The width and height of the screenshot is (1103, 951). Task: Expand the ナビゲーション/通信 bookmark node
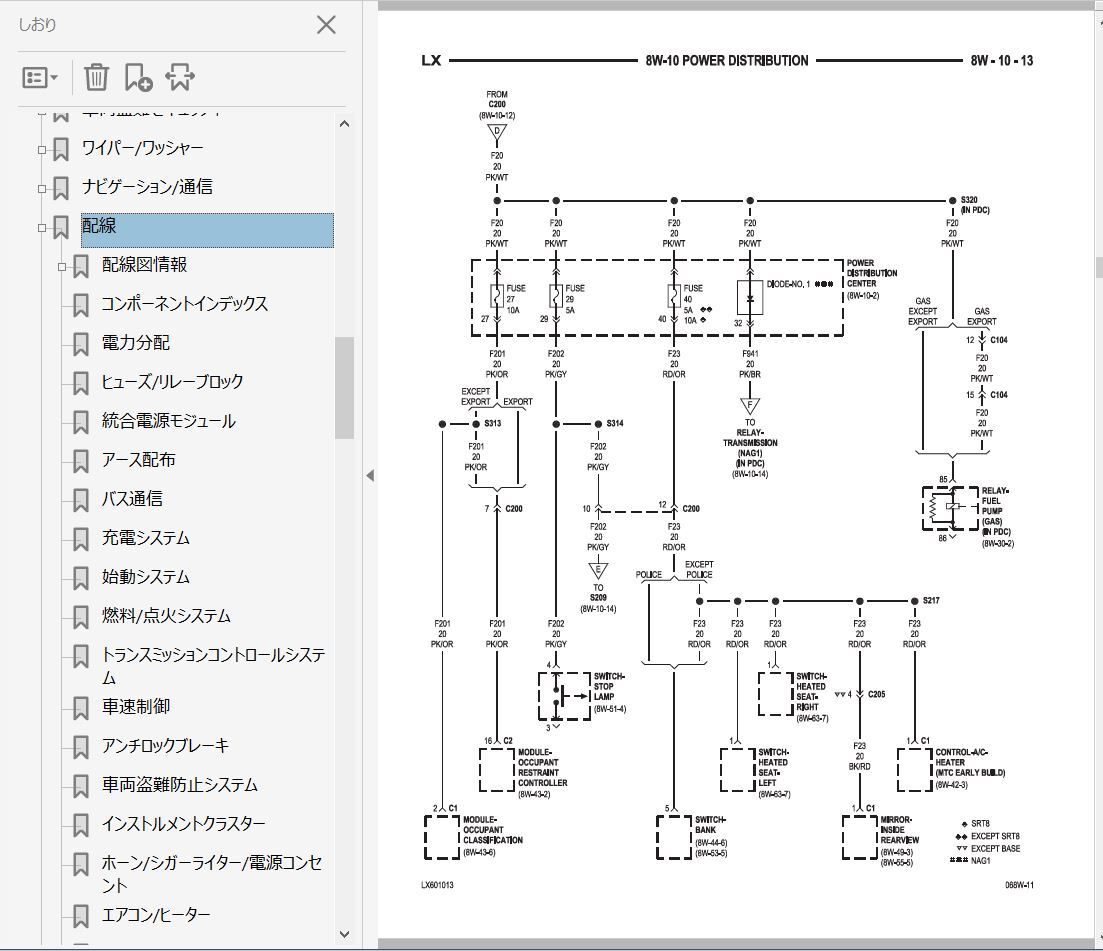[42, 189]
